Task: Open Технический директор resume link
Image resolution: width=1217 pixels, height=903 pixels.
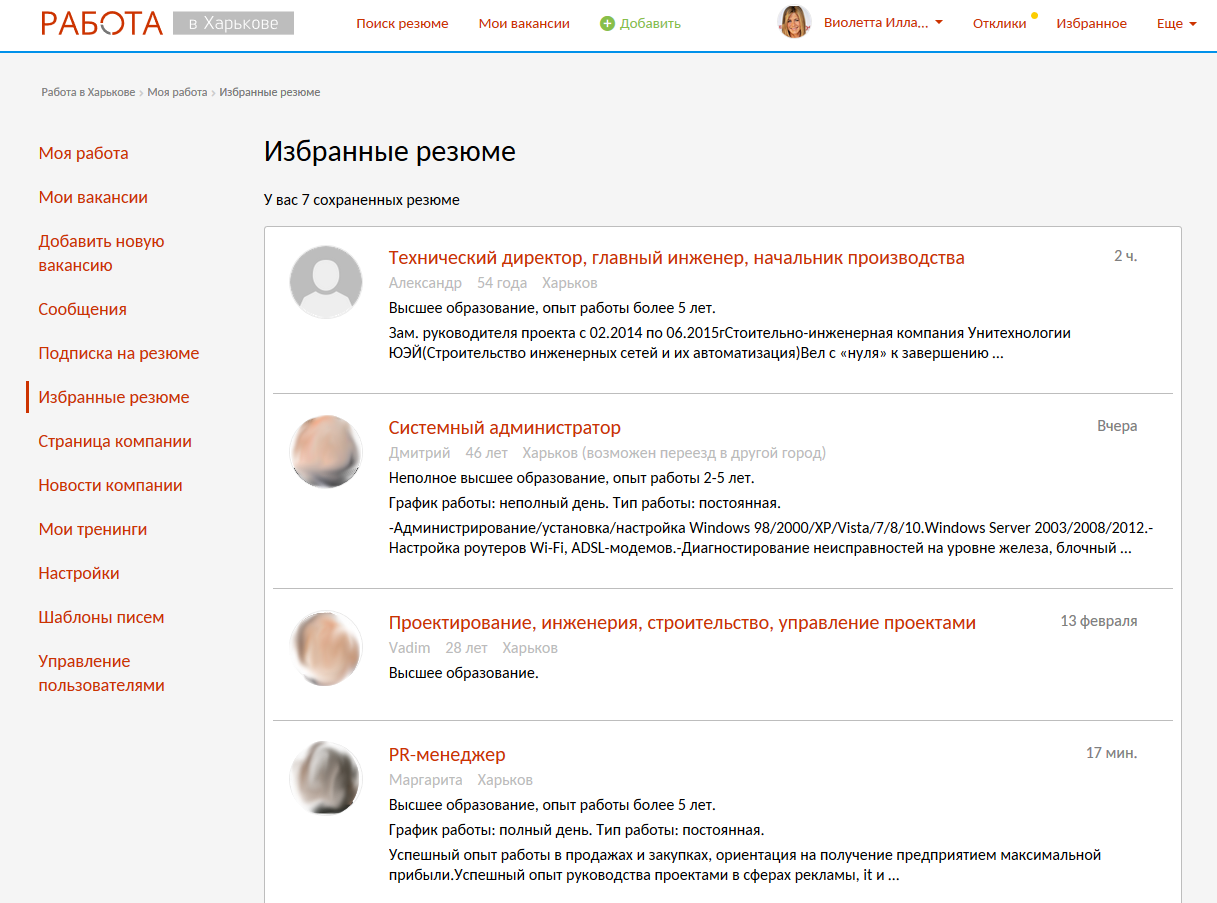Action: (676, 258)
